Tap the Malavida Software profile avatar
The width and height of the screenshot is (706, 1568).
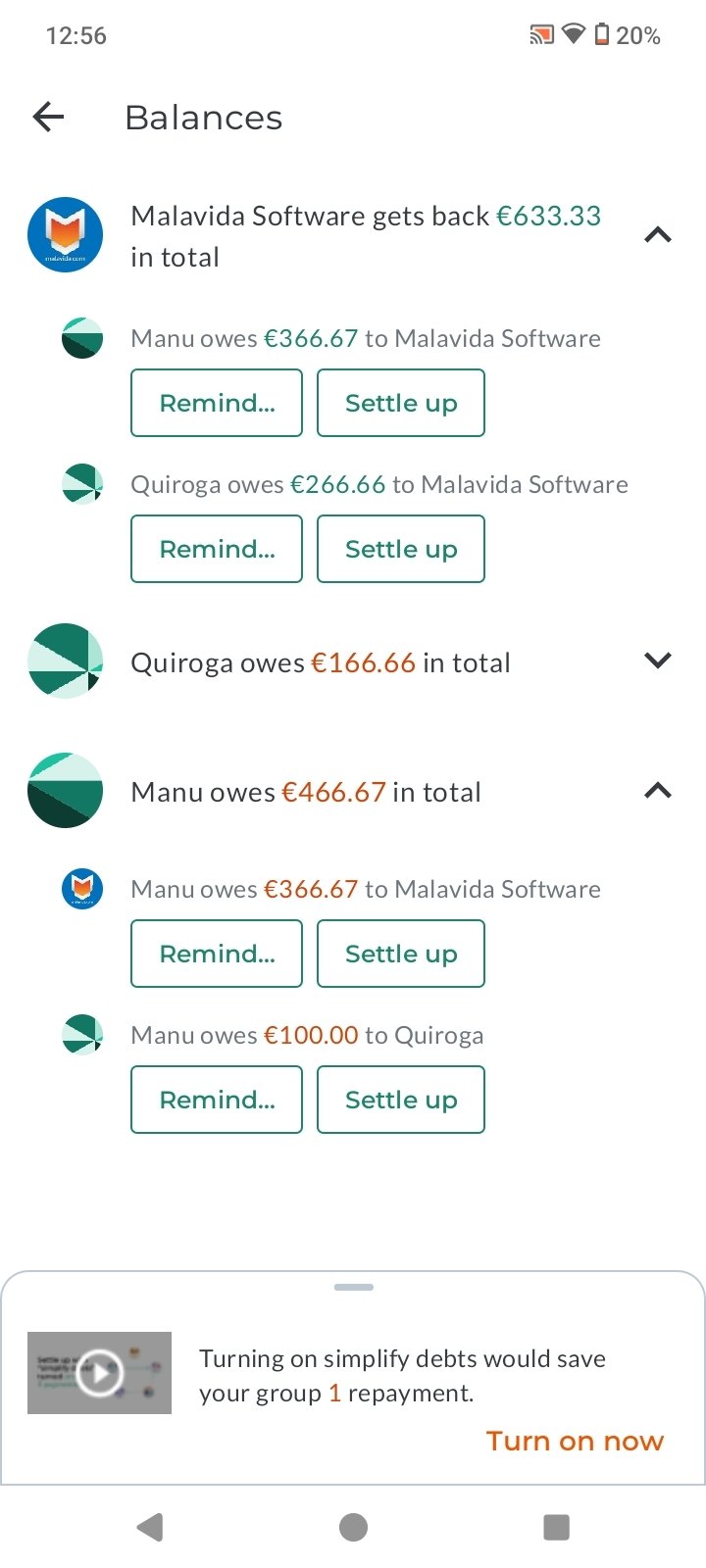pyautogui.click(x=65, y=235)
